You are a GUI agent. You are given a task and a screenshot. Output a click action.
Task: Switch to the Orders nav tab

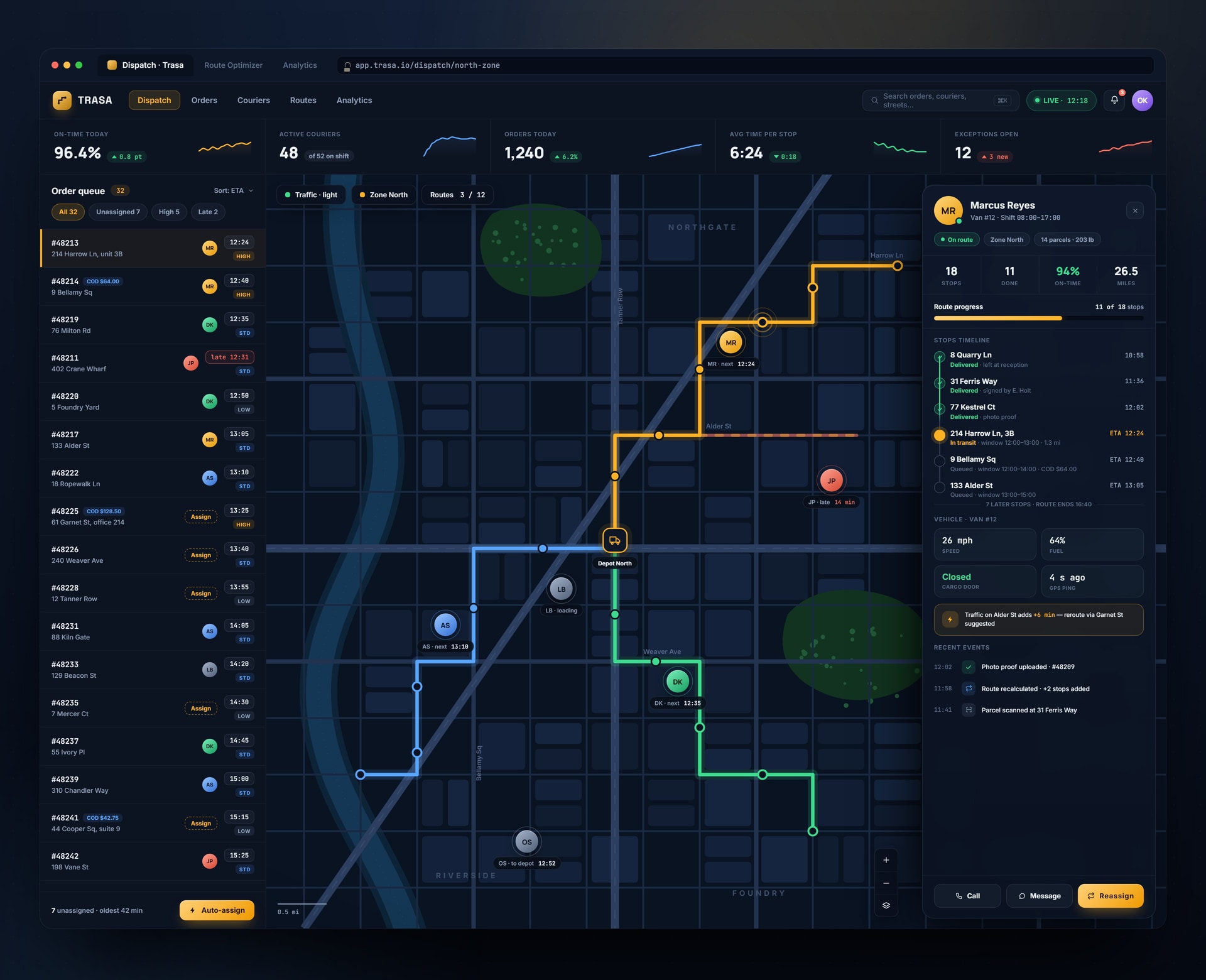204,101
